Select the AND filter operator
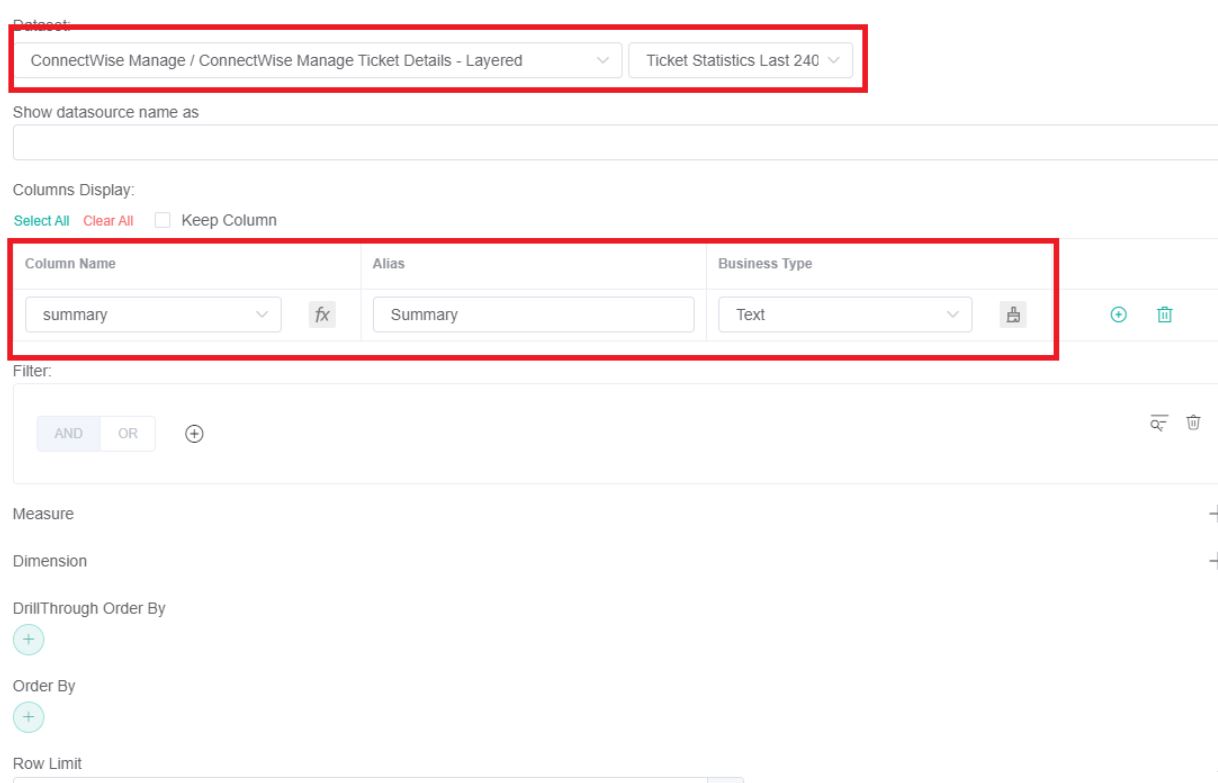Screen dimensions: 1218x783 69,434
